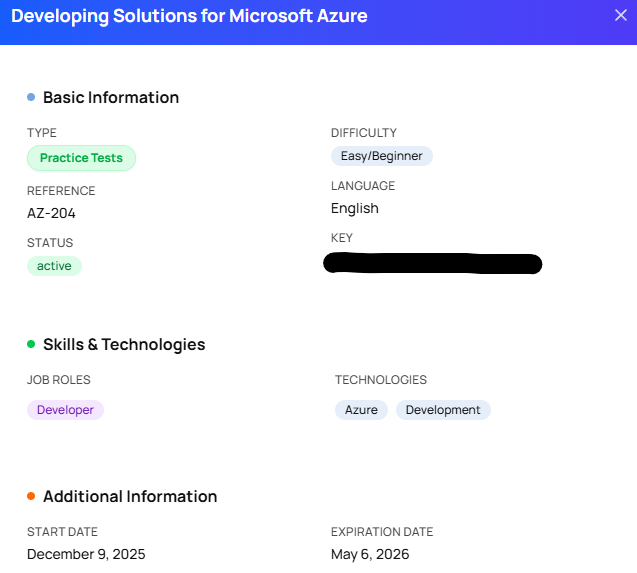Select the Development technology tag

(443, 410)
